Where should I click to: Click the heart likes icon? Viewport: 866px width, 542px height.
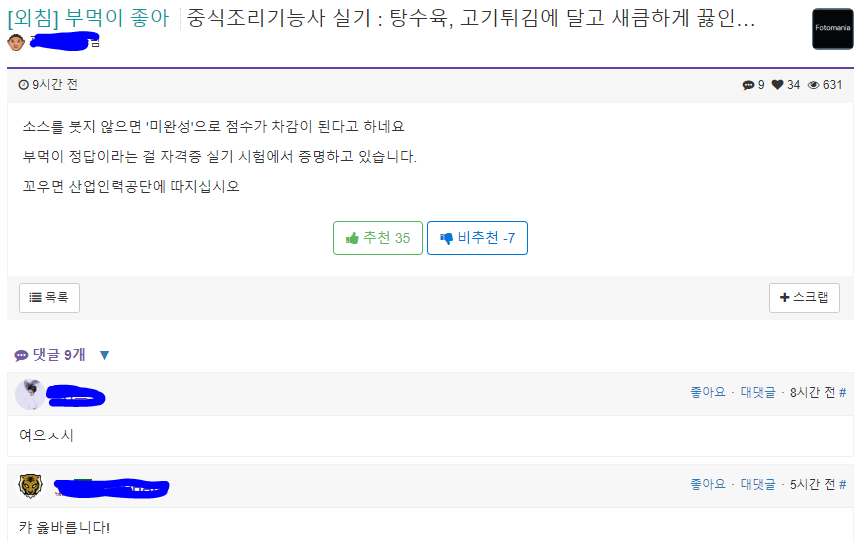click(777, 86)
